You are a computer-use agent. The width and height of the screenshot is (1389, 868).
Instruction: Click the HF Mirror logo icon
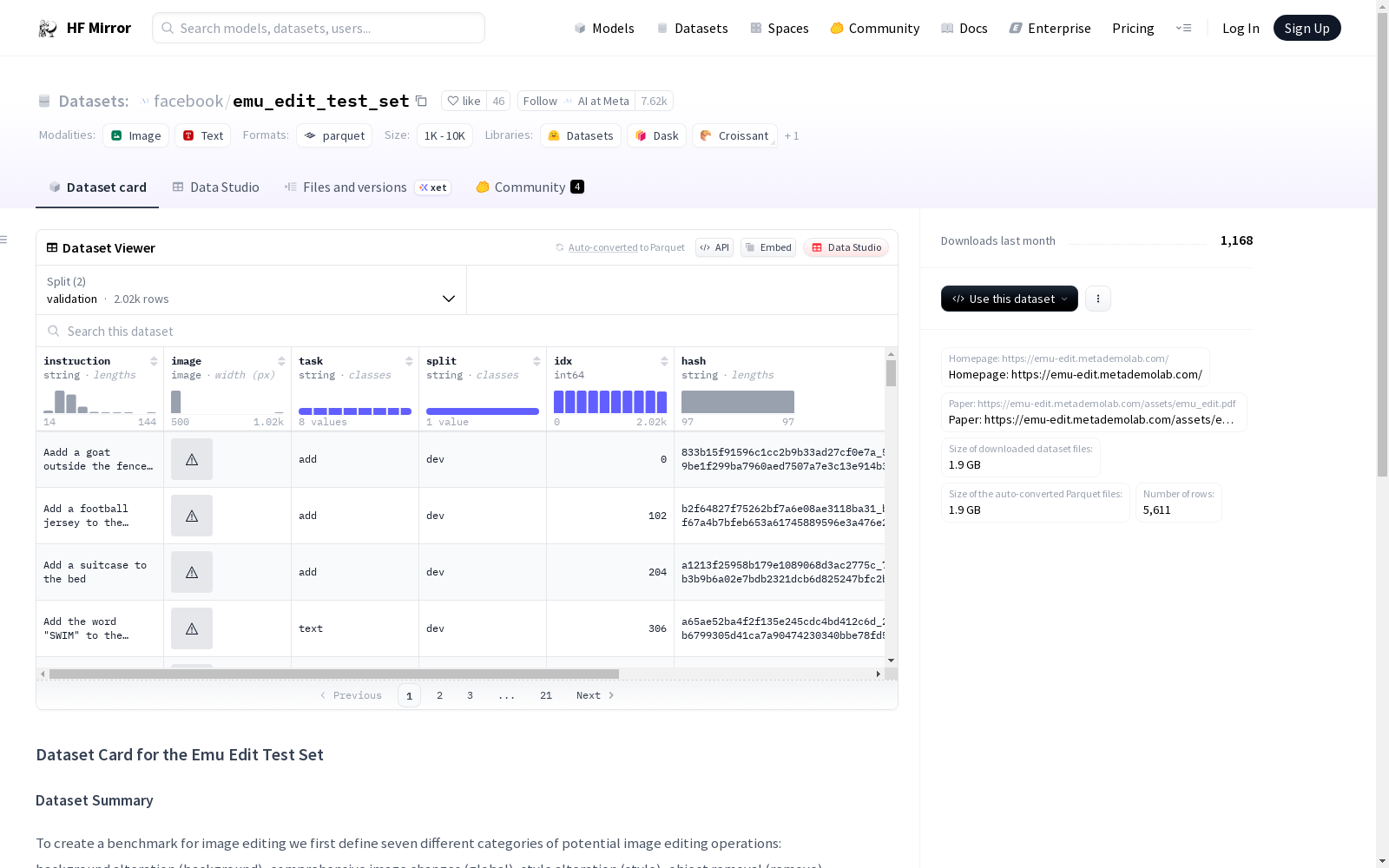click(x=48, y=29)
